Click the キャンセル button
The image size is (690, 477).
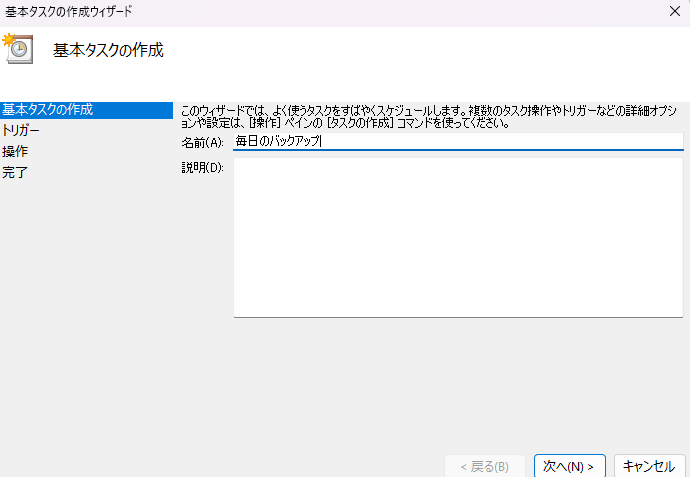(x=650, y=466)
